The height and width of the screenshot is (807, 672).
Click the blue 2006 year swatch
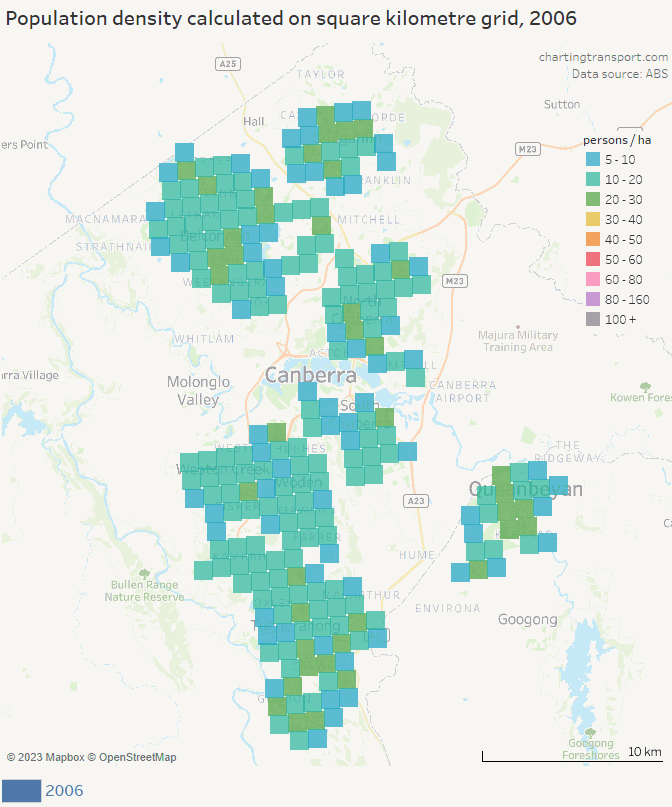(x=21, y=791)
